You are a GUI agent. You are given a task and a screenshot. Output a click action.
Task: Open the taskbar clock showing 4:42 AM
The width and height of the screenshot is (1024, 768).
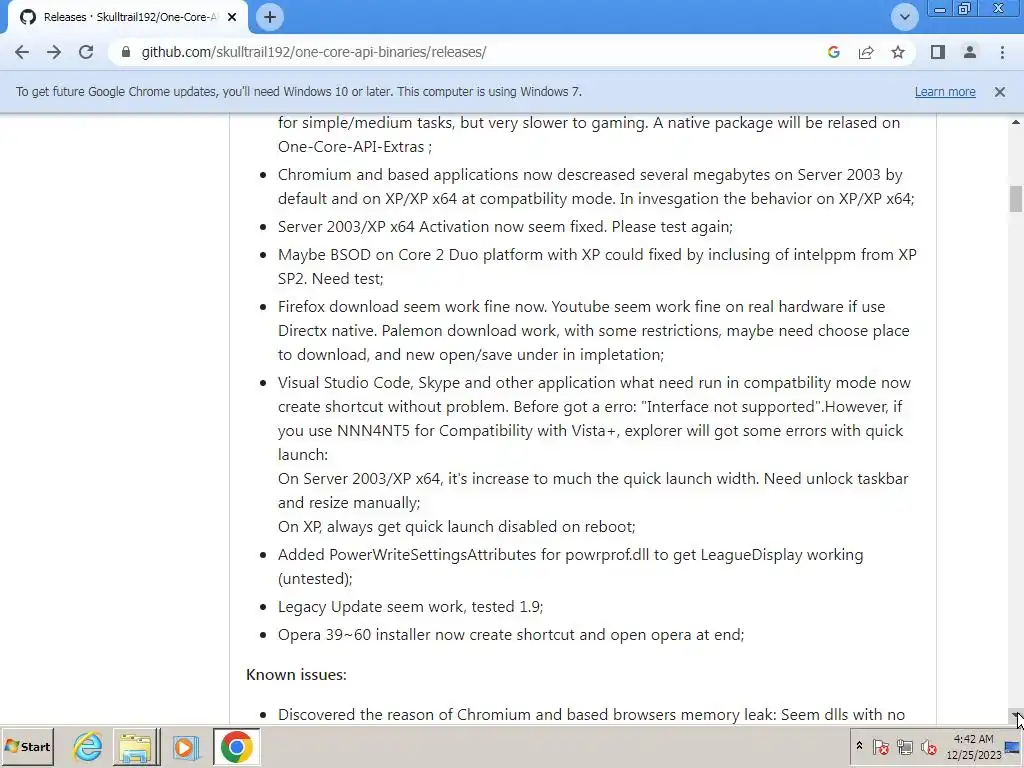pos(973,746)
